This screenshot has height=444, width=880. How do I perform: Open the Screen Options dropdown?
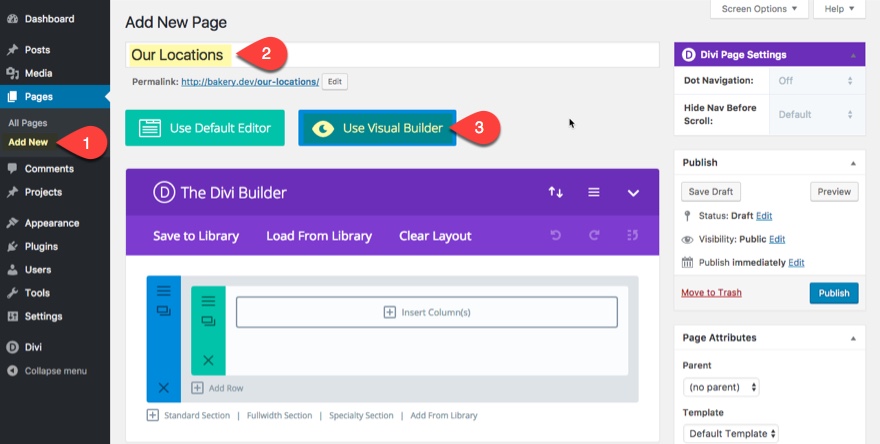759,9
